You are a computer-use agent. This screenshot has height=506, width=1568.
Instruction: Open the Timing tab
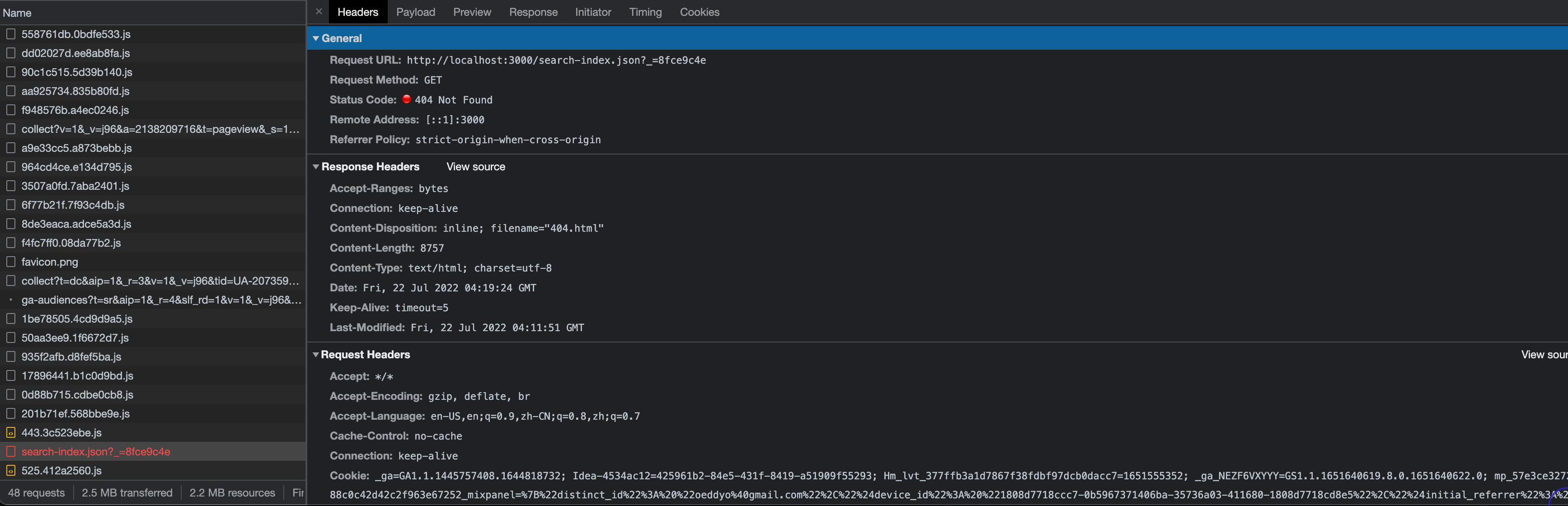pos(645,12)
